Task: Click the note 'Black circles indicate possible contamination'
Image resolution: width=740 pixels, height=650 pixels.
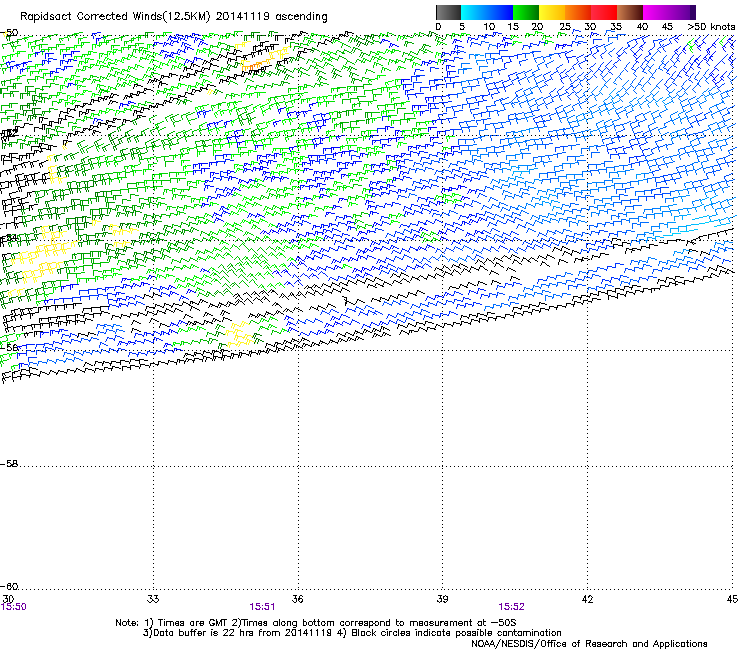Action: tap(456, 633)
